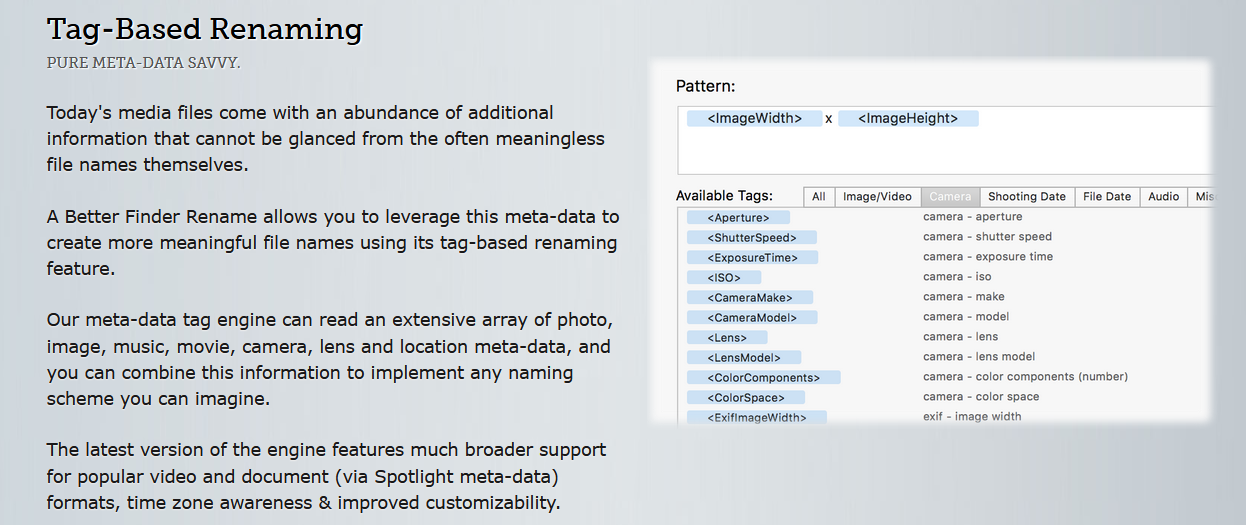Click the 'camera - model' description
Screen dimensions: 1246x525
965,317
